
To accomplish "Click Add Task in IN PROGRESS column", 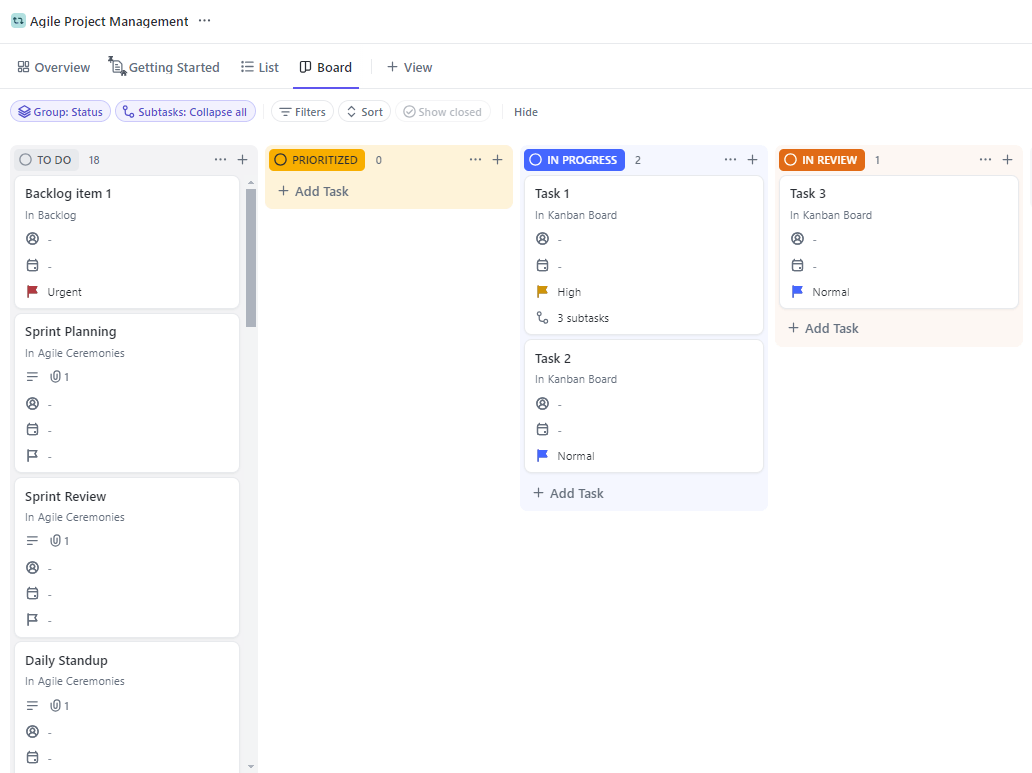I will tap(569, 493).
